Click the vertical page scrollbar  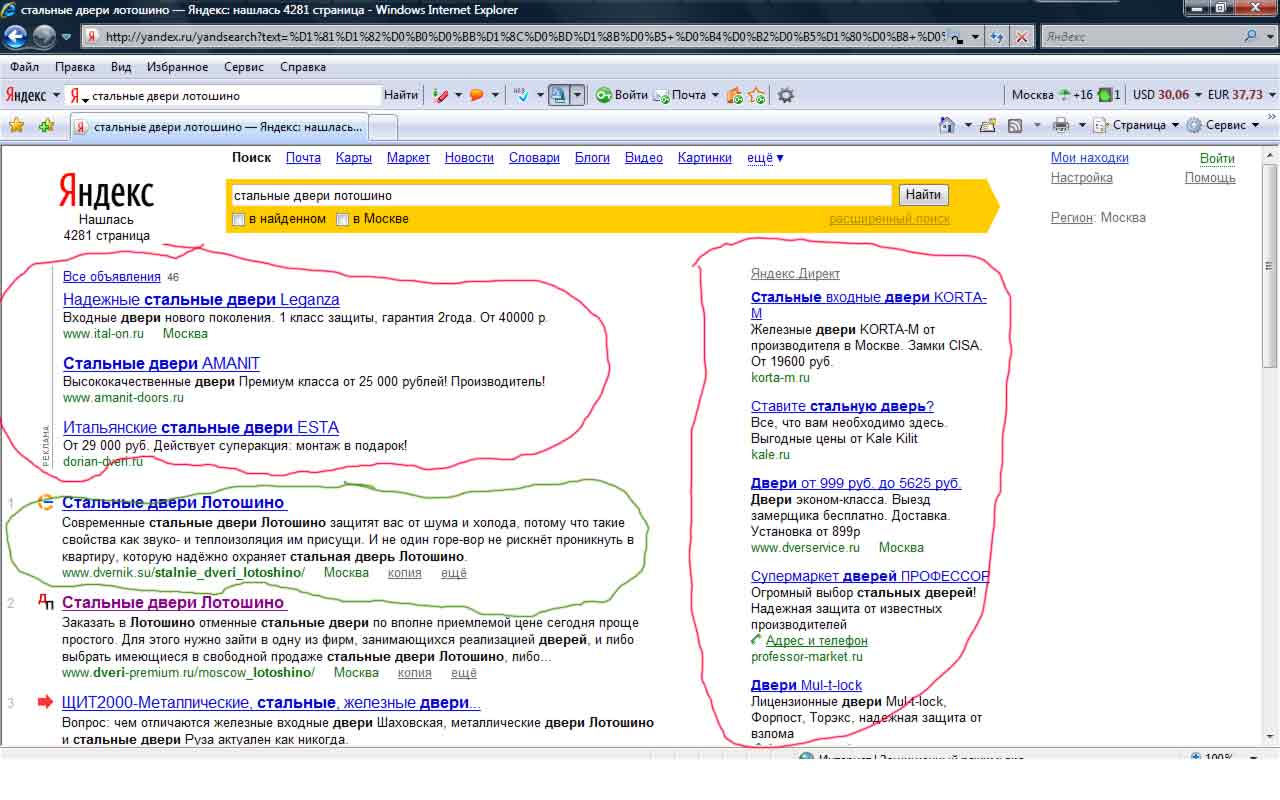coord(1271,444)
